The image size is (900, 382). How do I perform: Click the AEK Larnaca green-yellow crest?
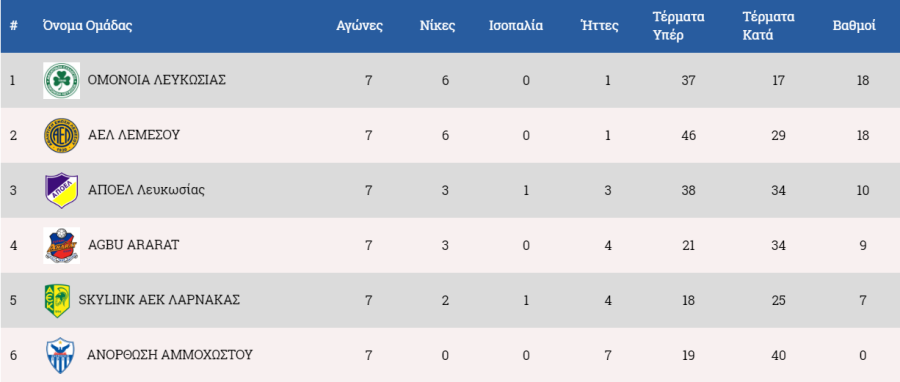pos(57,301)
